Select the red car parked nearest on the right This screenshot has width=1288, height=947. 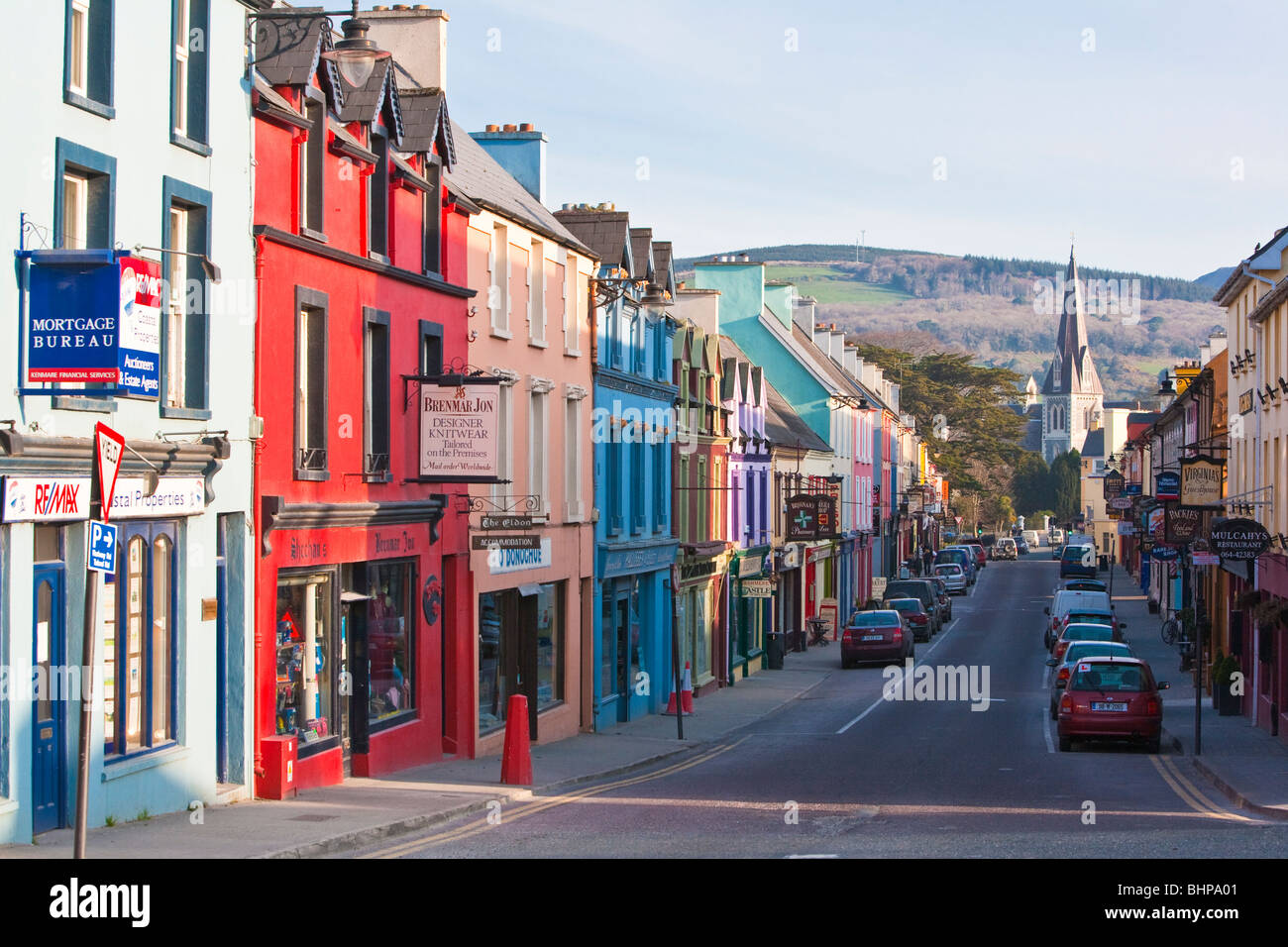tap(1108, 702)
